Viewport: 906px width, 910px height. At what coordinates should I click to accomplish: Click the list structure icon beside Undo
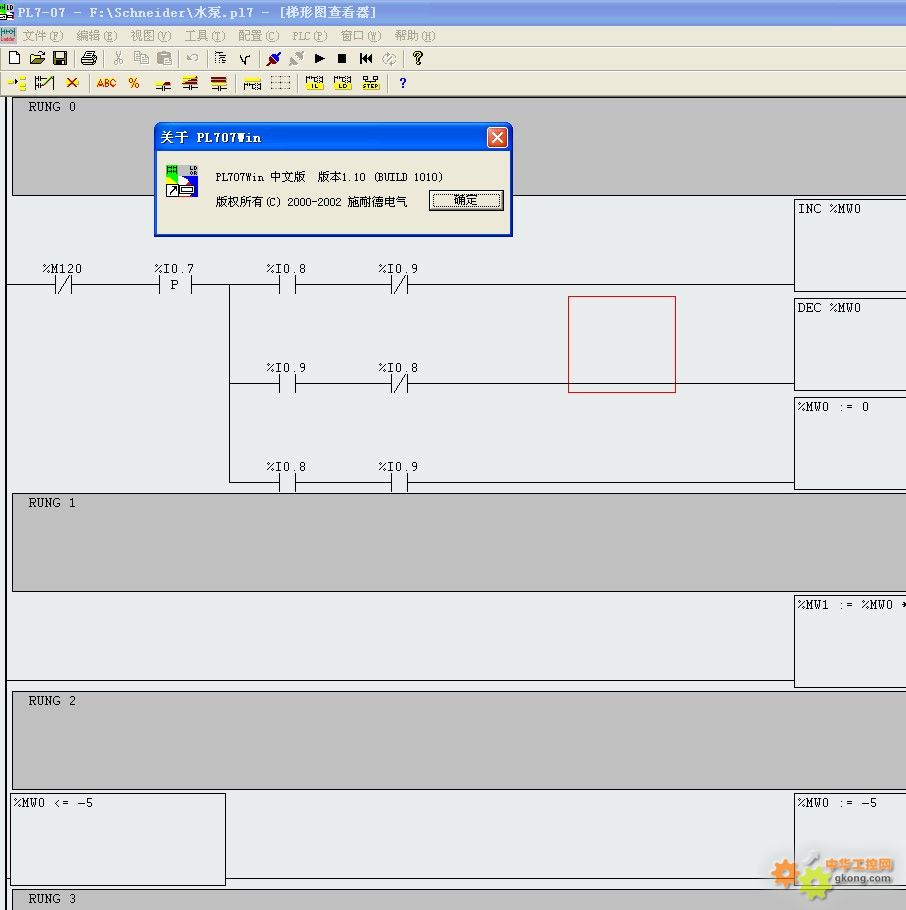pos(220,58)
